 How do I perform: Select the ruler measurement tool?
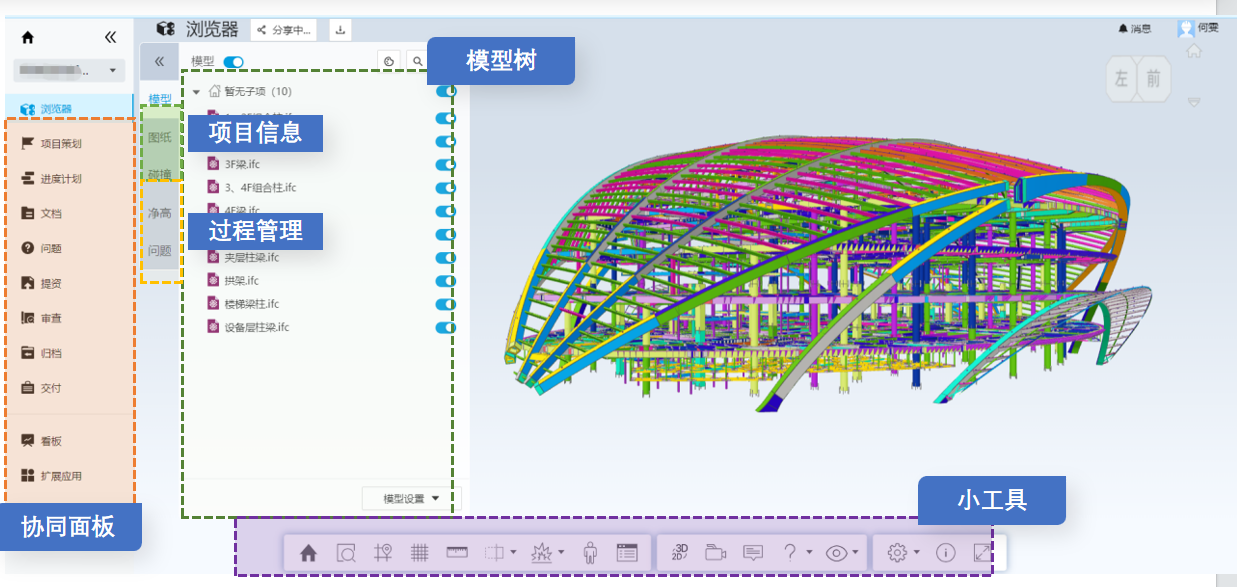(x=457, y=552)
